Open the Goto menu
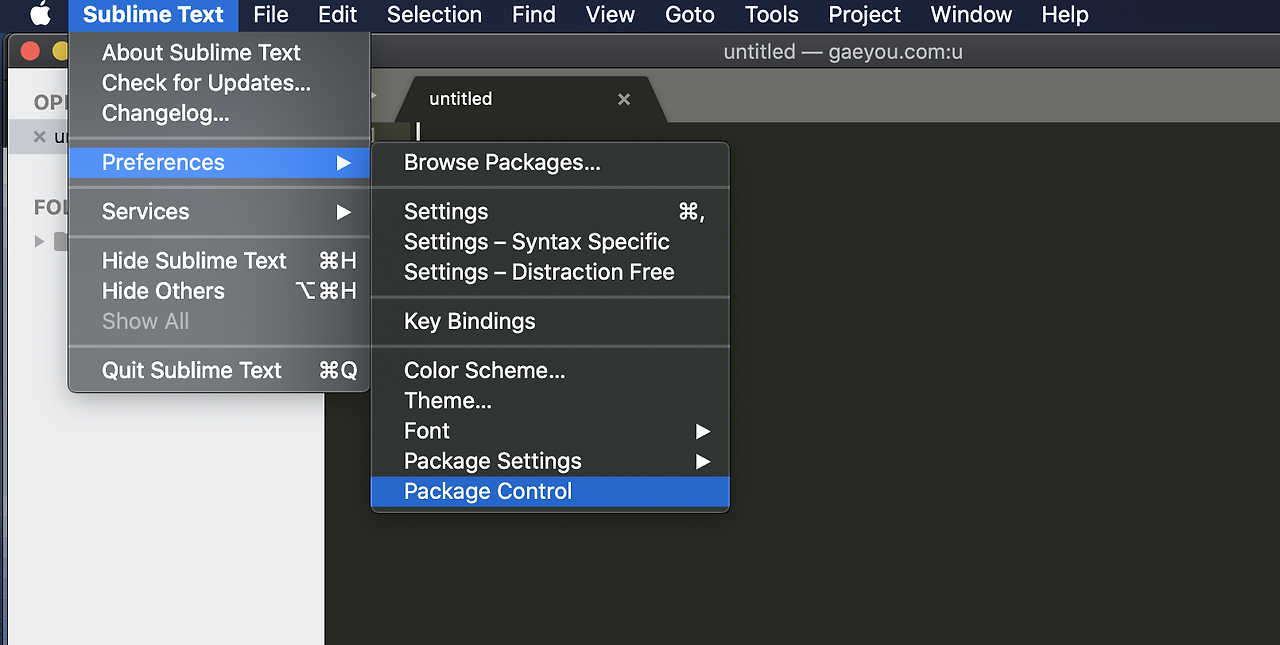Image resolution: width=1280 pixels, height=645 pixels. [x=690, y=15]
